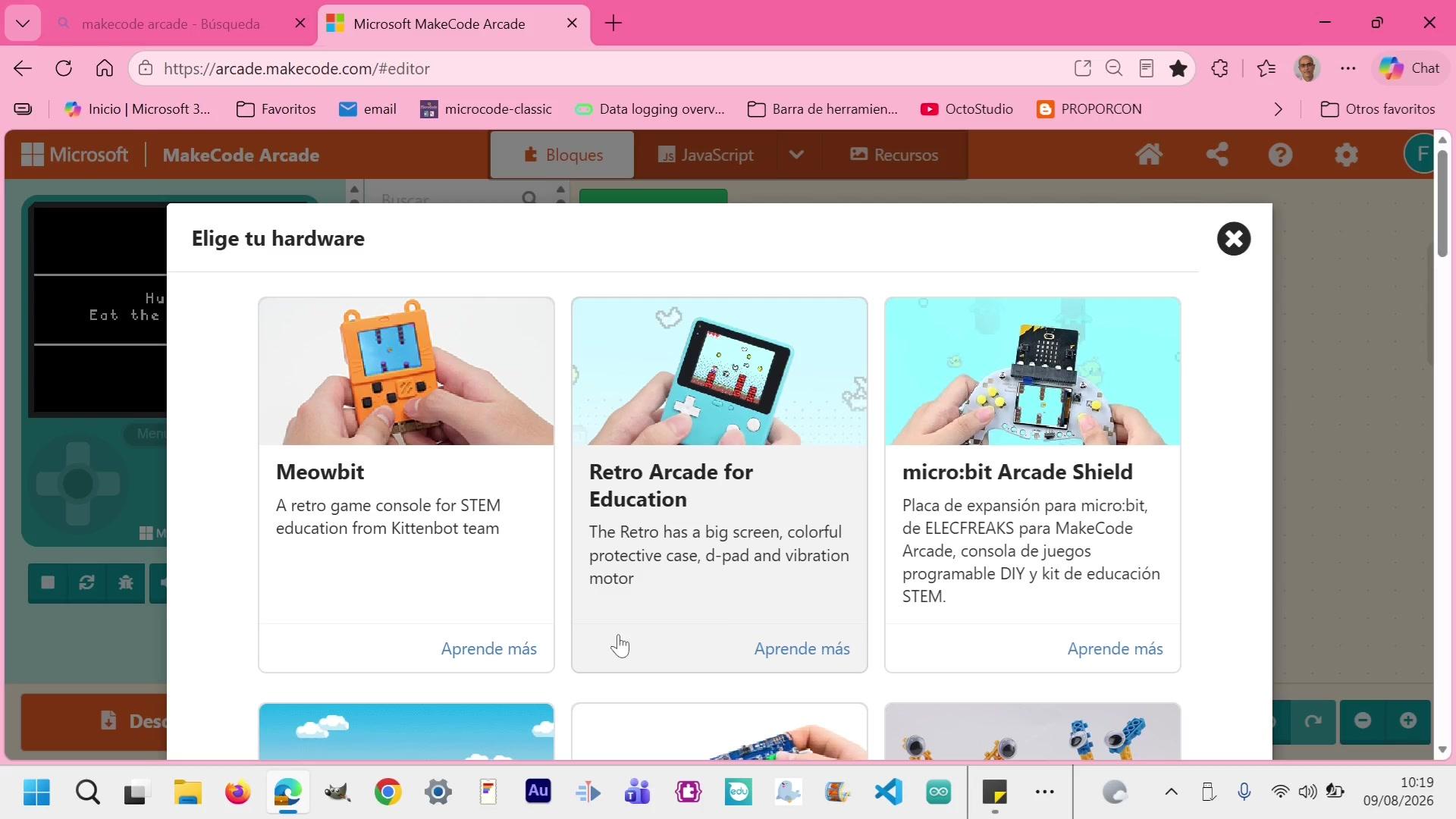Open immersive reader view icon
Screen dimensions: 1456x819
(1147, 68)
